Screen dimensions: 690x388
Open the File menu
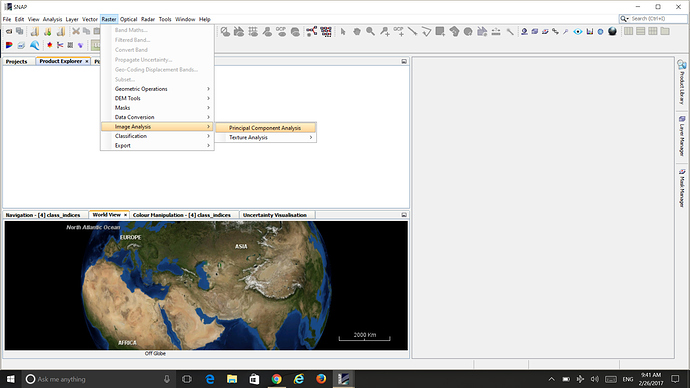7,19
